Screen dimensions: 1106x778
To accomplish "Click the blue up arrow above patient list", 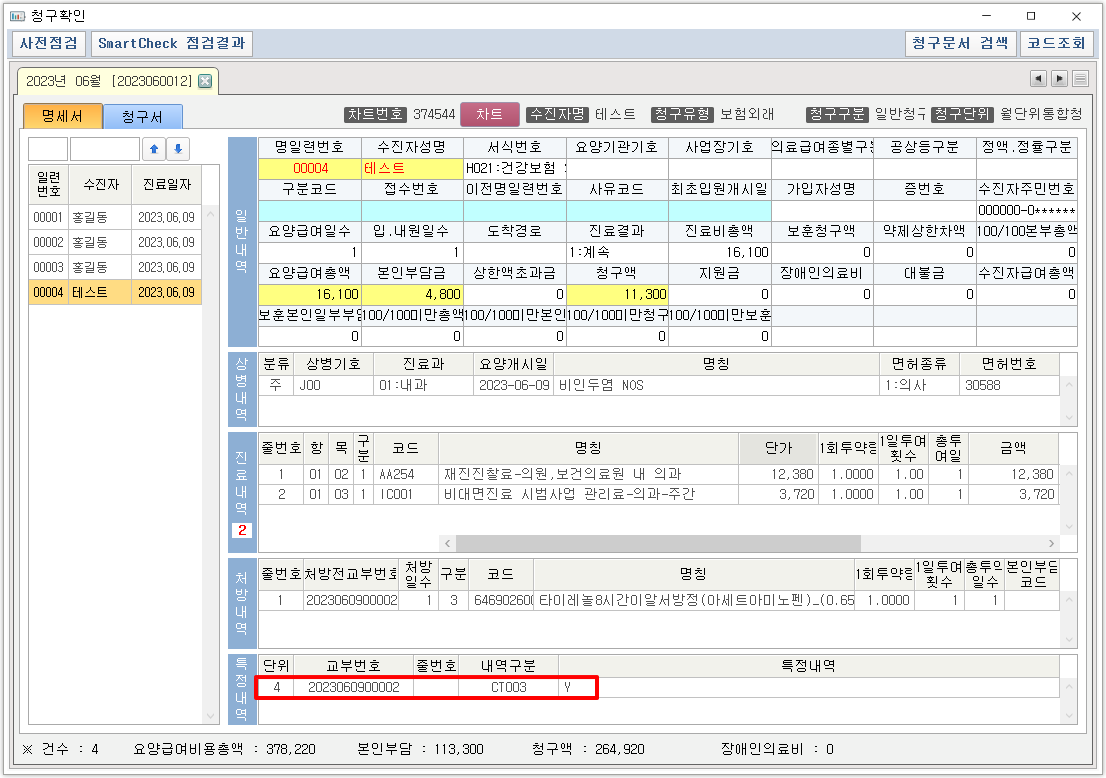I will point(154,149).
